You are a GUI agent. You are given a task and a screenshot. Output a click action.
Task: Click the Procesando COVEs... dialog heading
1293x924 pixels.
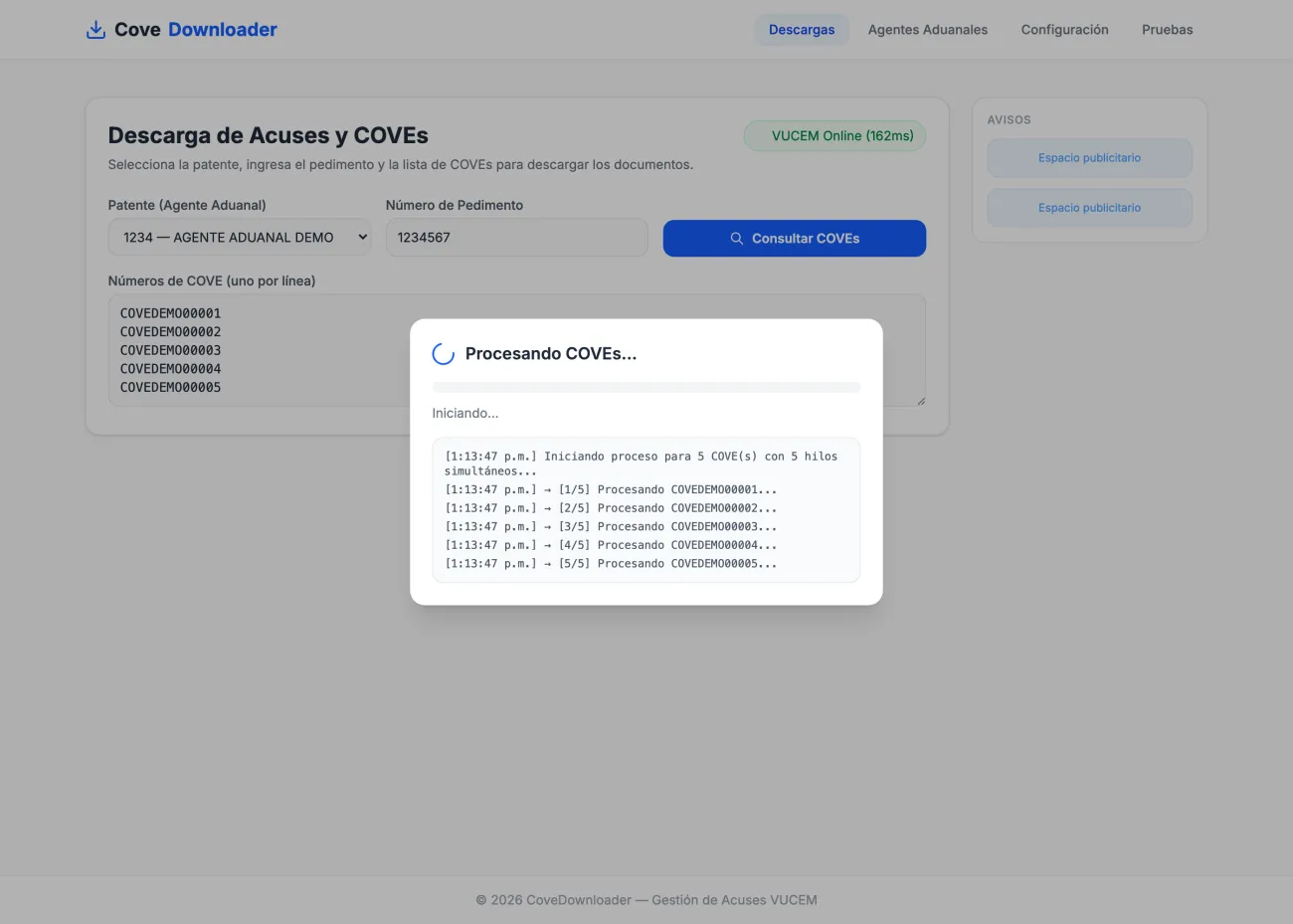[x=551, y=354]
